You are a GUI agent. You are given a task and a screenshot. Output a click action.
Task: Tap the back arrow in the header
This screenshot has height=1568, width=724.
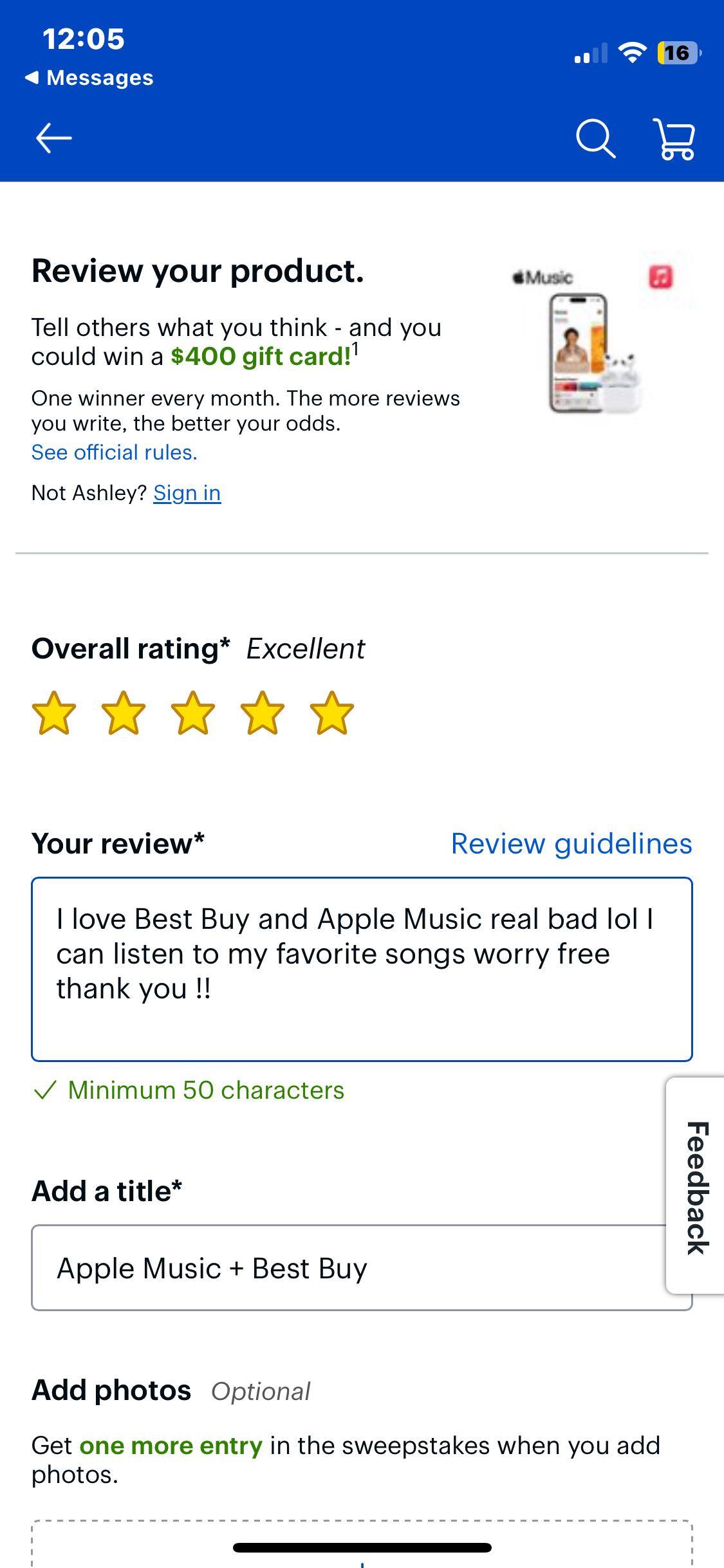click(x=54, y=137)
